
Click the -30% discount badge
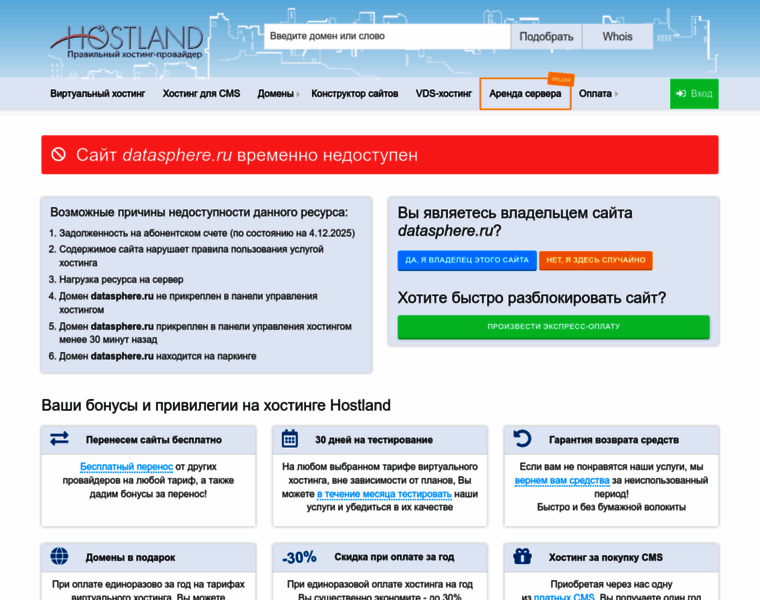coord(299,557)
